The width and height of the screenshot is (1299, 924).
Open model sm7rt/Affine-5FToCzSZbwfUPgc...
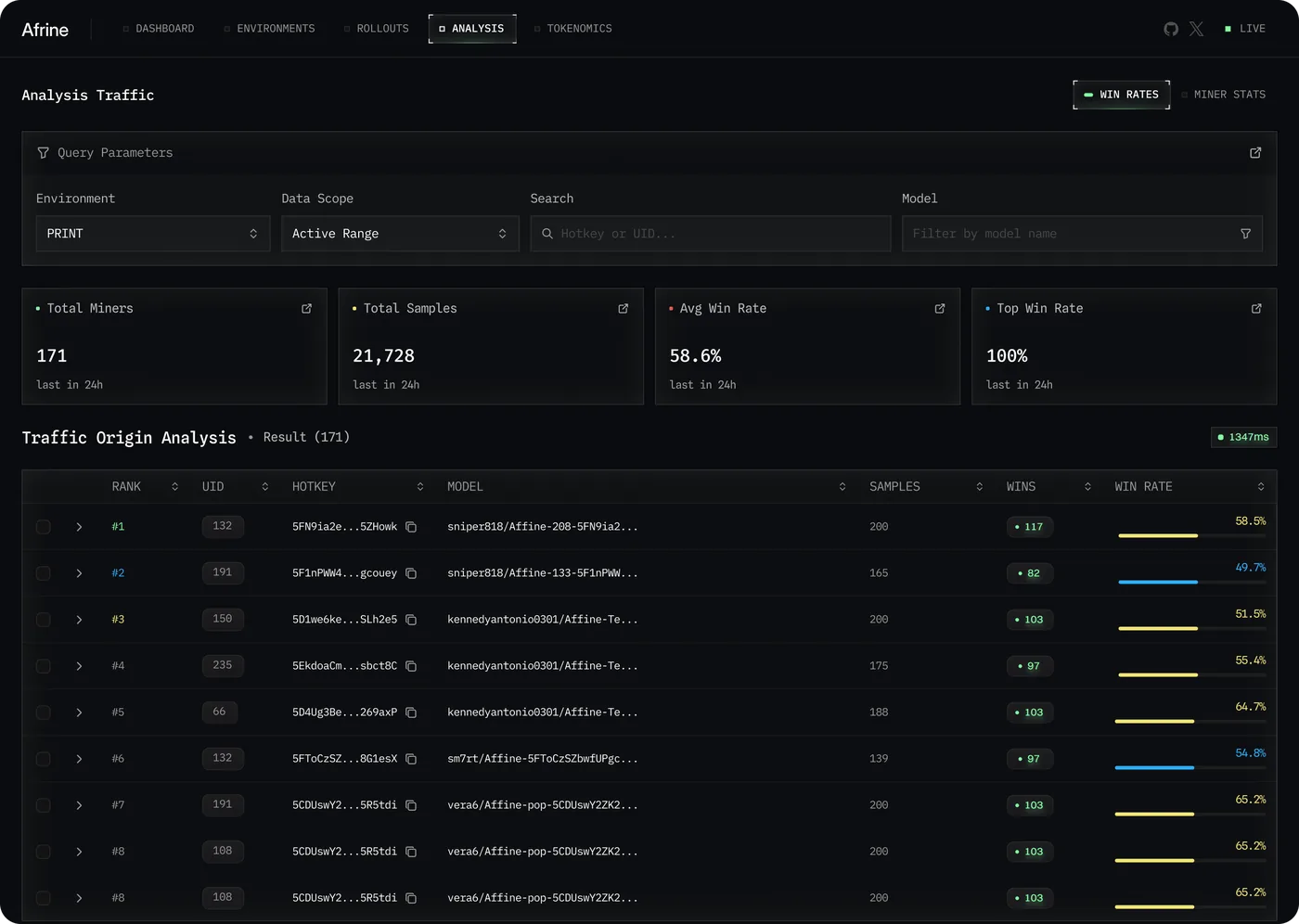click(x=543, y=759)
